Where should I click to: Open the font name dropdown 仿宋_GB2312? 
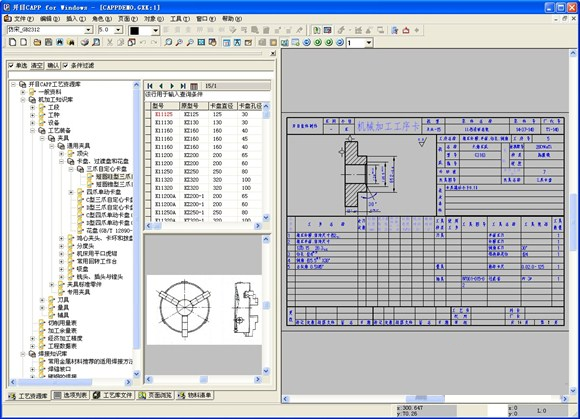pyautogui.click(x=88, y=30)
